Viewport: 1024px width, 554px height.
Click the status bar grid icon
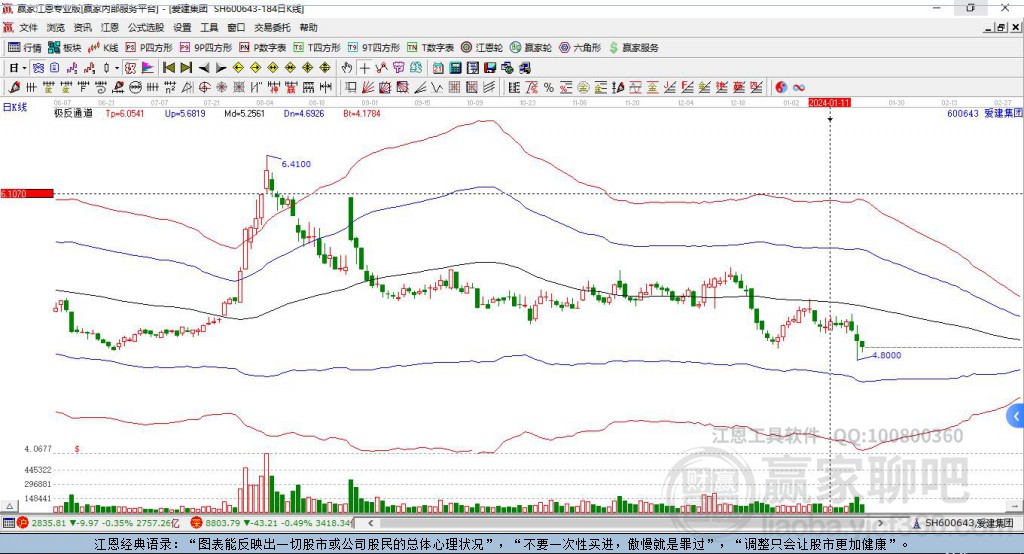point(8,523)
